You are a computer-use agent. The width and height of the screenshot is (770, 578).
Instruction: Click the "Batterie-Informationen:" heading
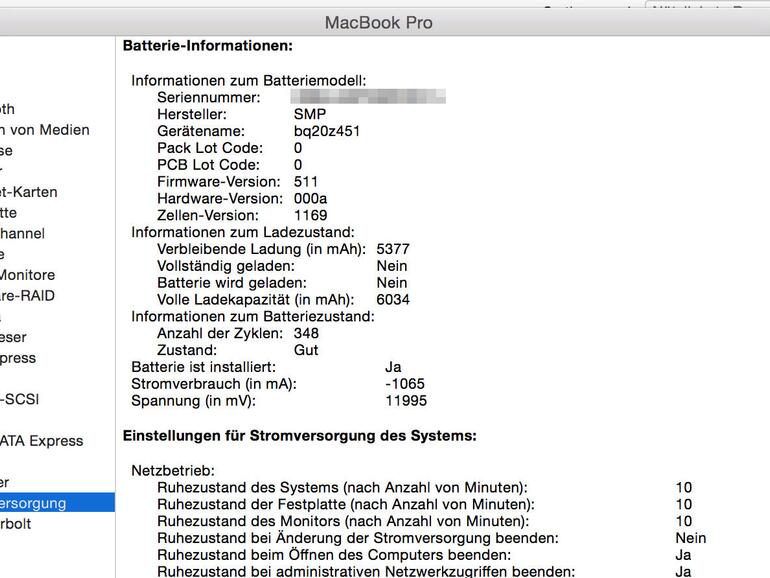(208, 46)
